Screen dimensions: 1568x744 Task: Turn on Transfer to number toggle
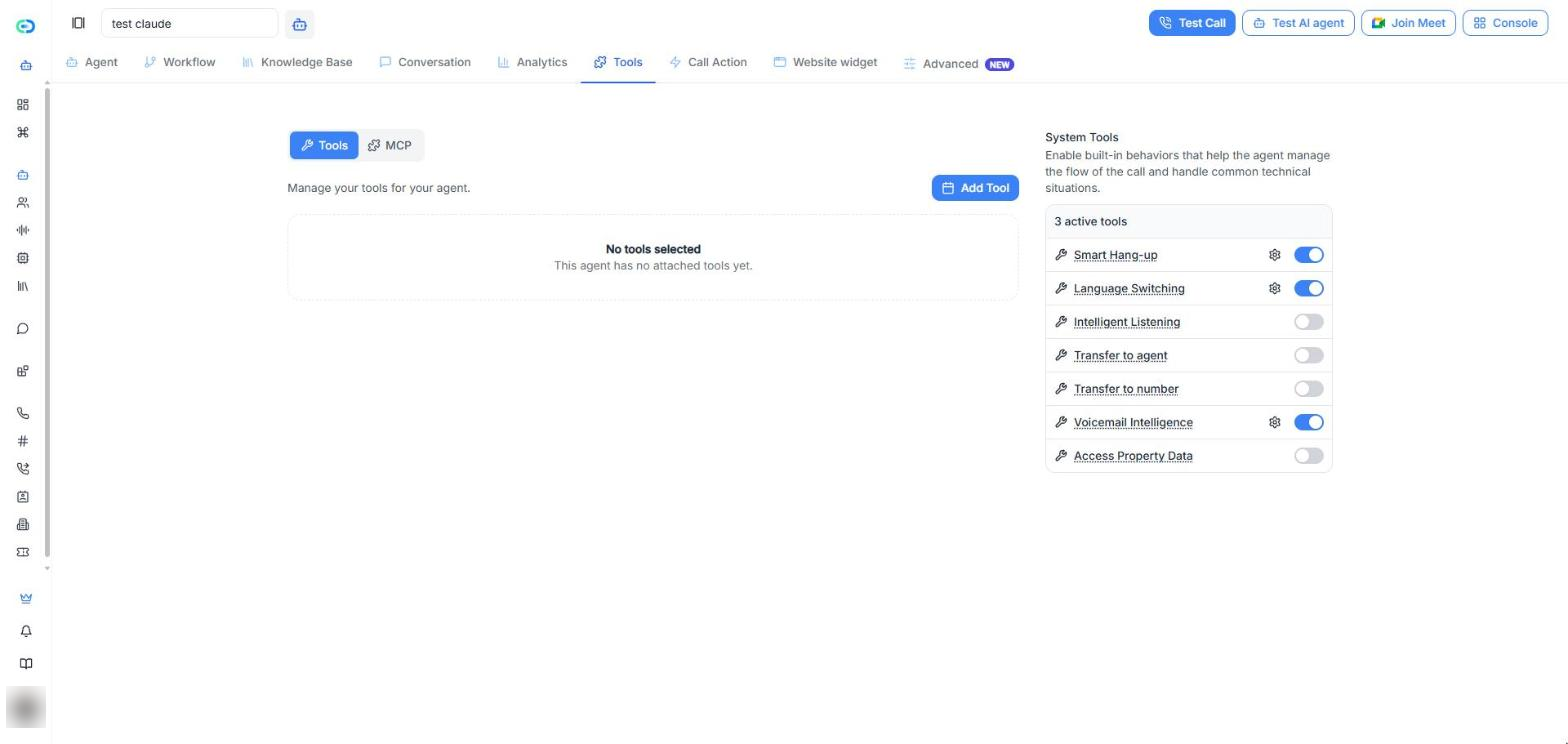tap(1309, 389)
